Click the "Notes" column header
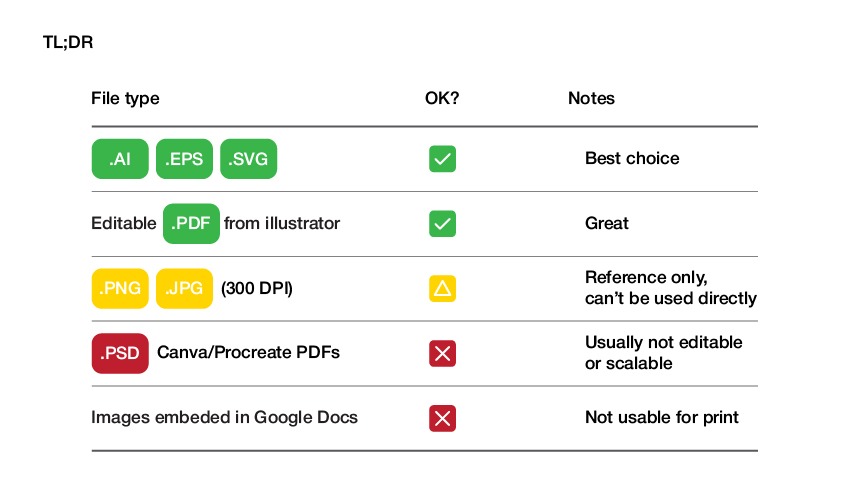The width and height of the screenshot is (842, 499). click(591, 98)
